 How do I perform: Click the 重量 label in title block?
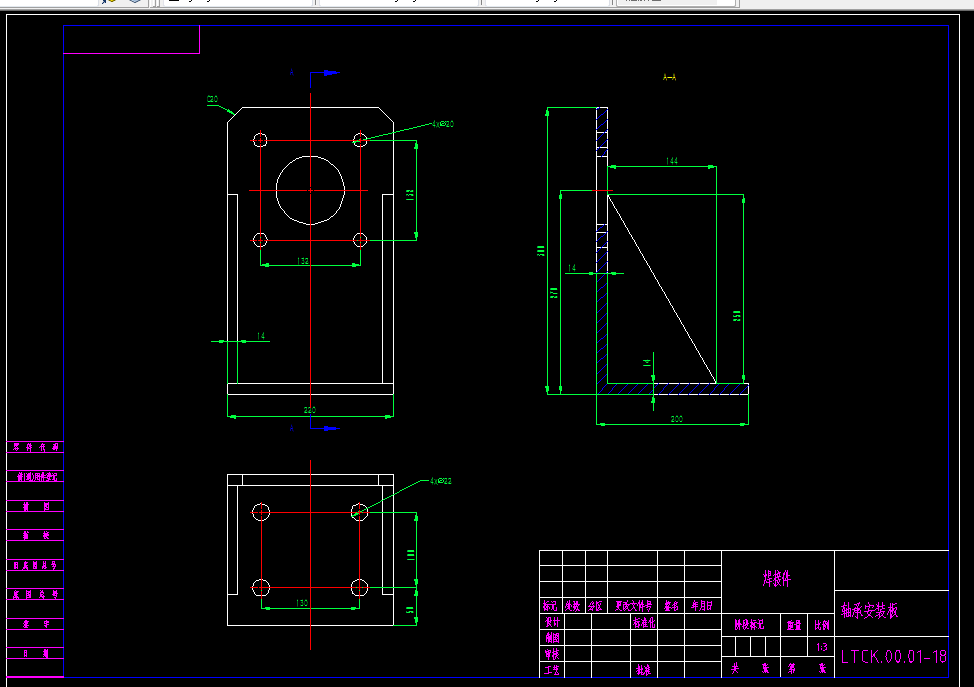point(794,626)
